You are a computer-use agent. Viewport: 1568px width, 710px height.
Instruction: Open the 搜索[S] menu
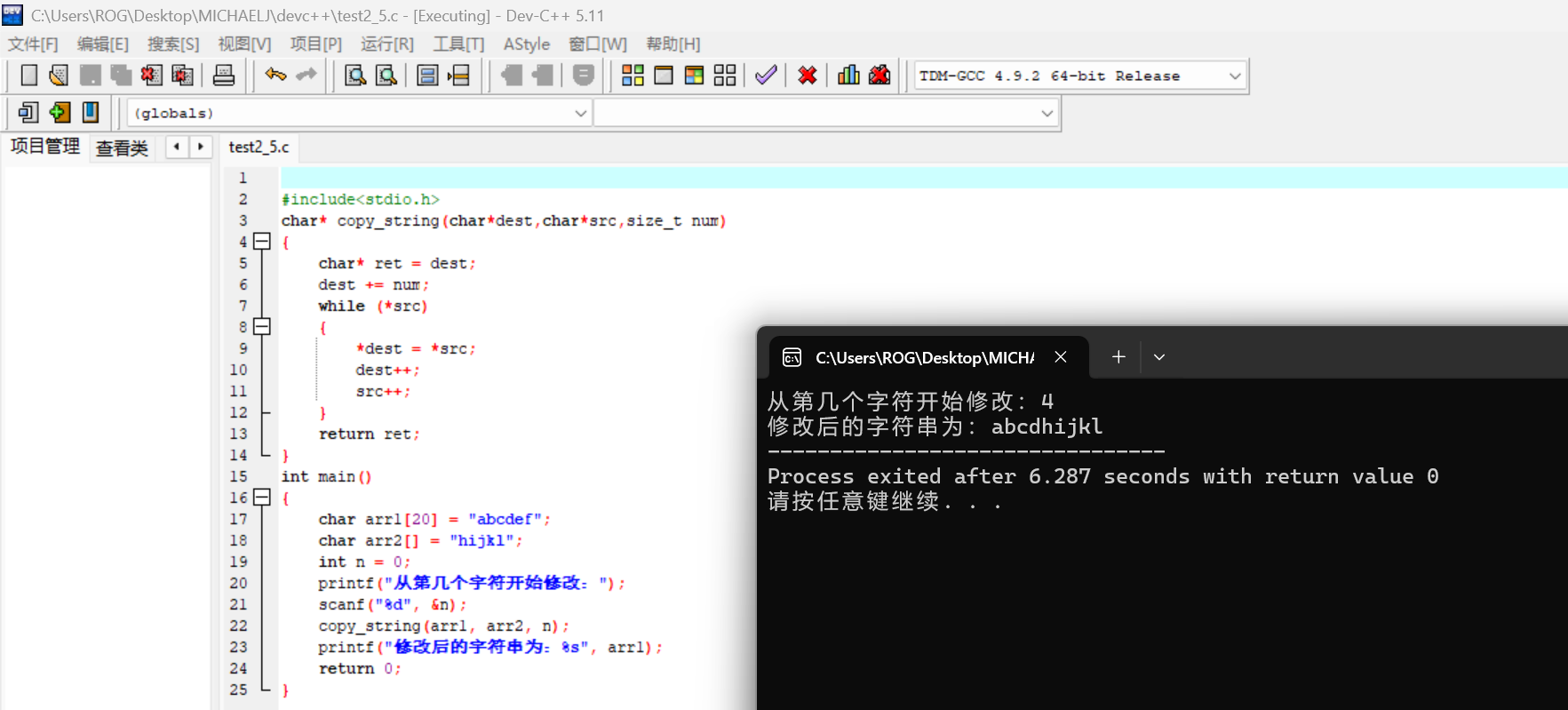173,44
